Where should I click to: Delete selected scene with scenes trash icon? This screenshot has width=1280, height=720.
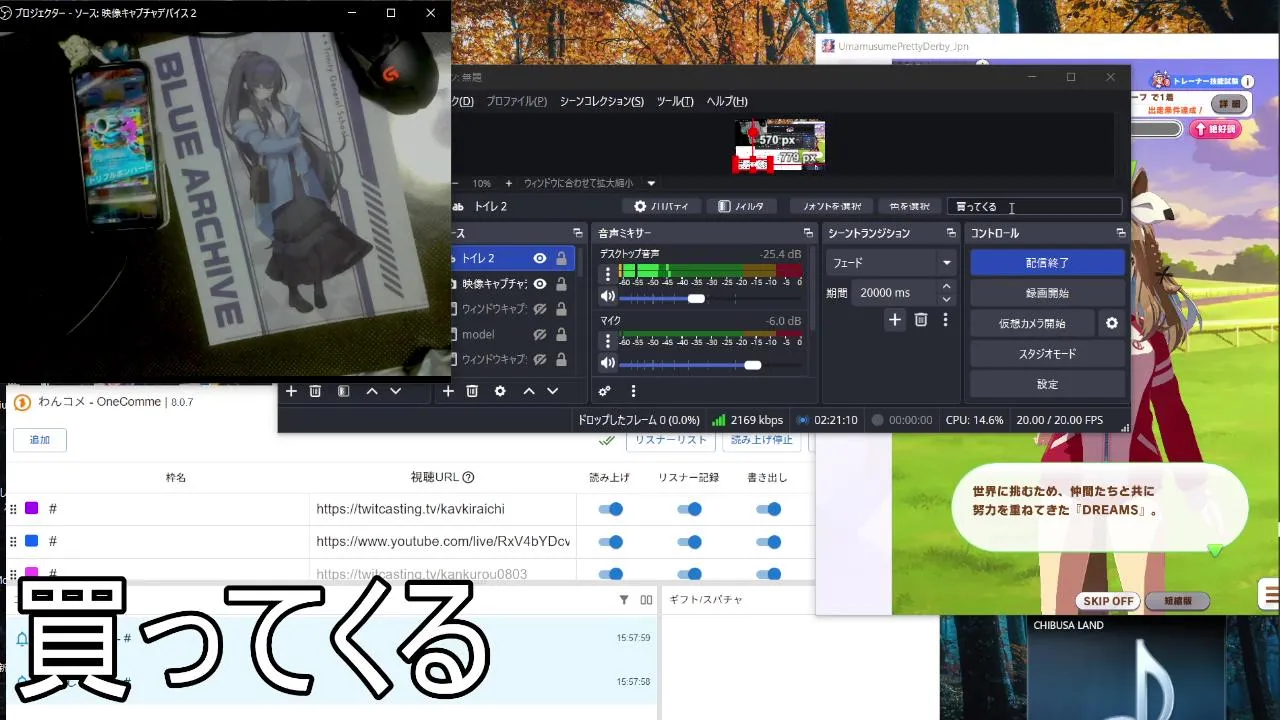click(315, 391)
